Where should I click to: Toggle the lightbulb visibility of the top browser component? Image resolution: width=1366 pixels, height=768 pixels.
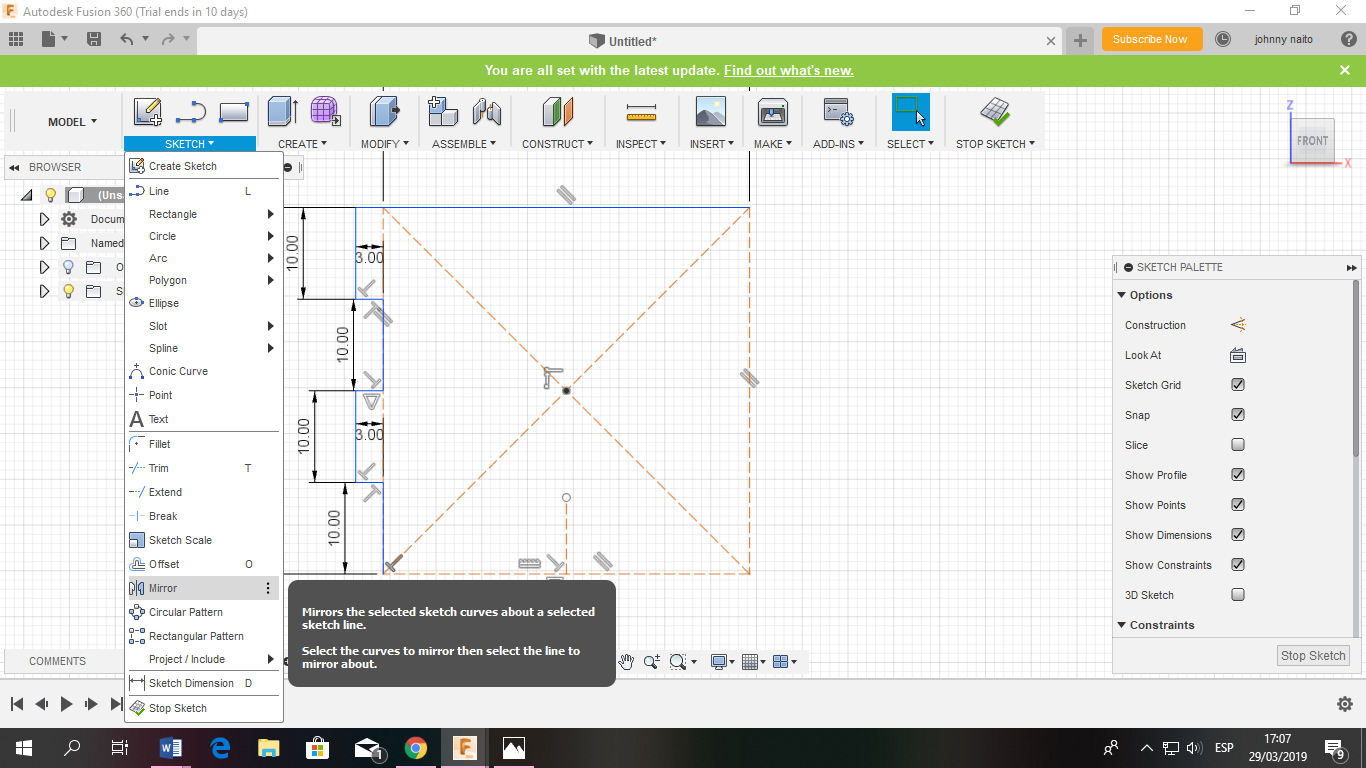pyautogui.click(x=50, y=195)
